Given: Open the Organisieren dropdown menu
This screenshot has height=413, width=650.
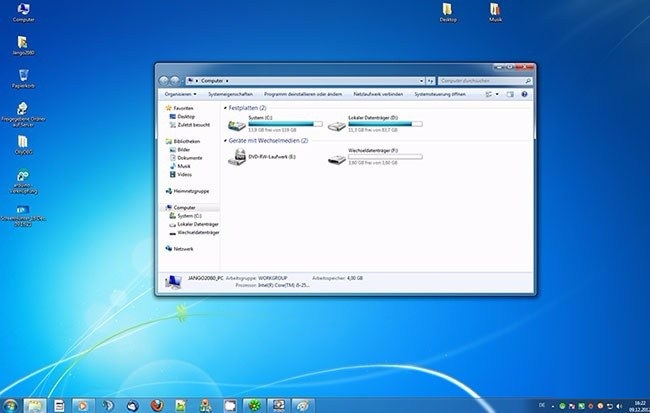Looking at the screenshot, I should click(180, 94).
